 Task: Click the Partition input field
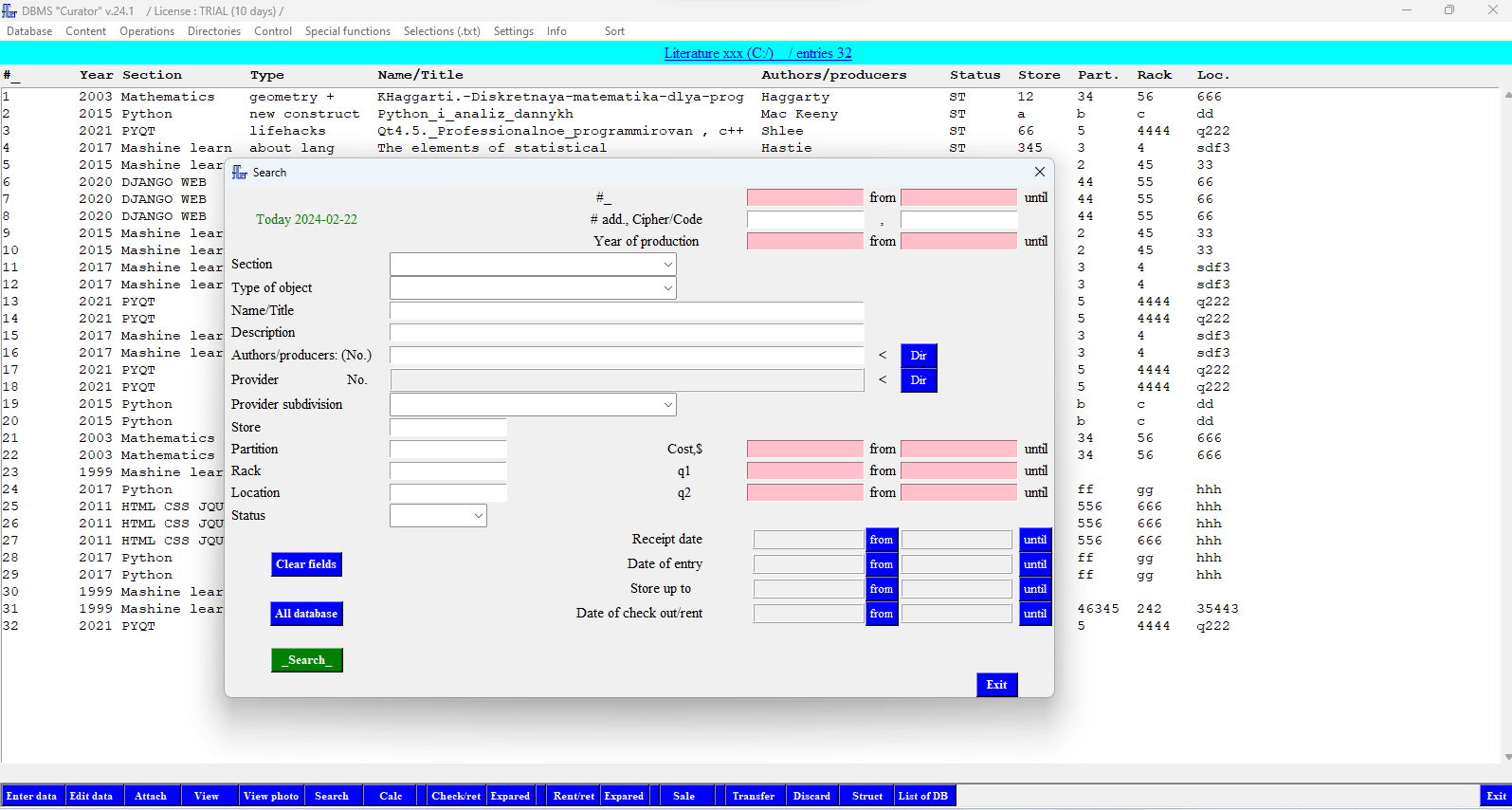[448, 449]
